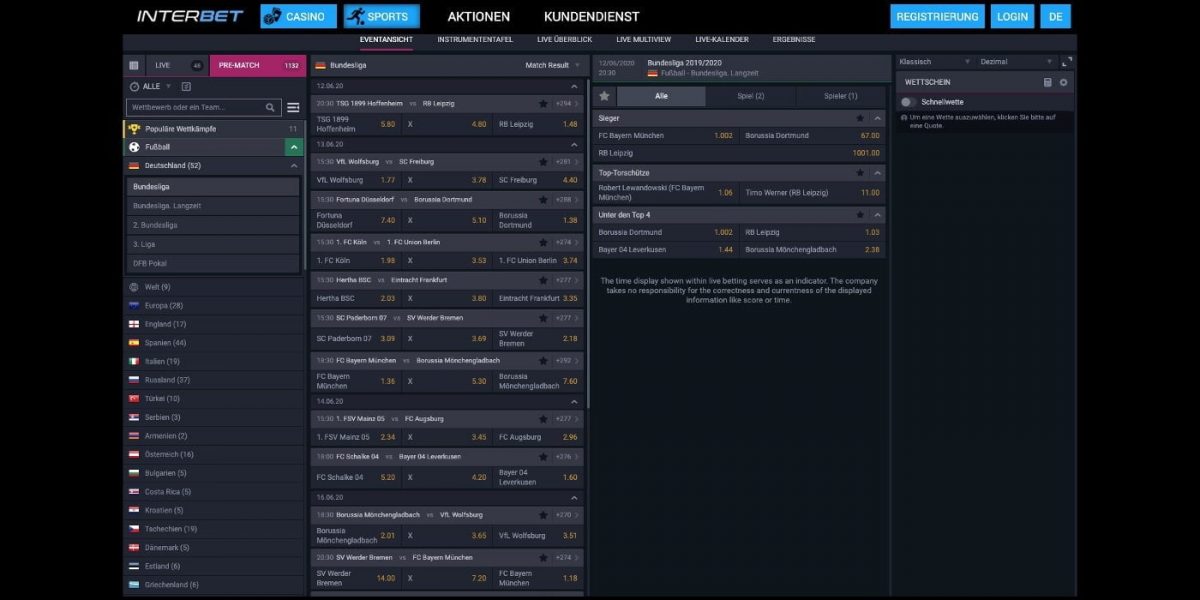Collapse the Unter den Top 4 section

[x=877, y=215]
